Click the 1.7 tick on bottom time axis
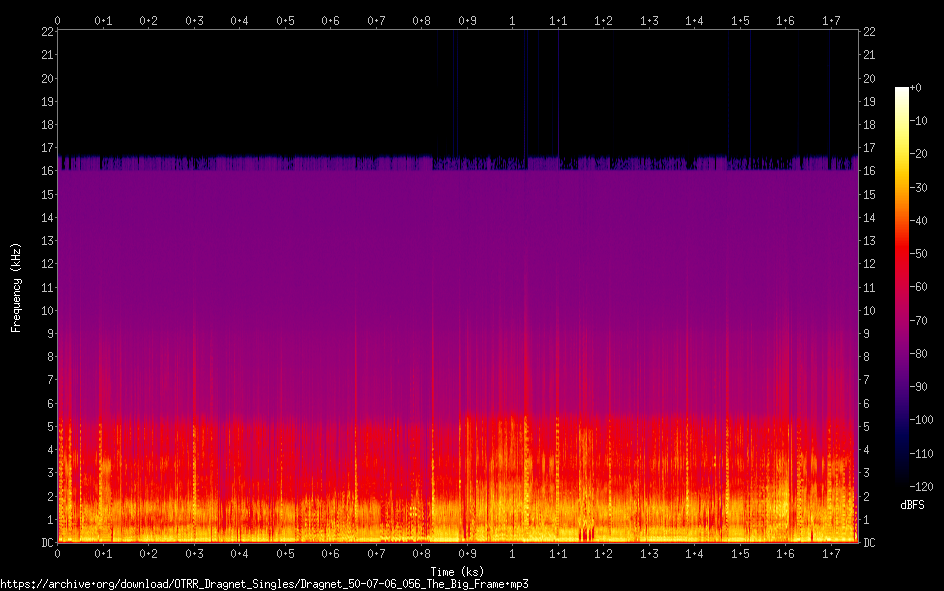The height and width of the screenshot is (591, 944). click(x=830, y=553)
